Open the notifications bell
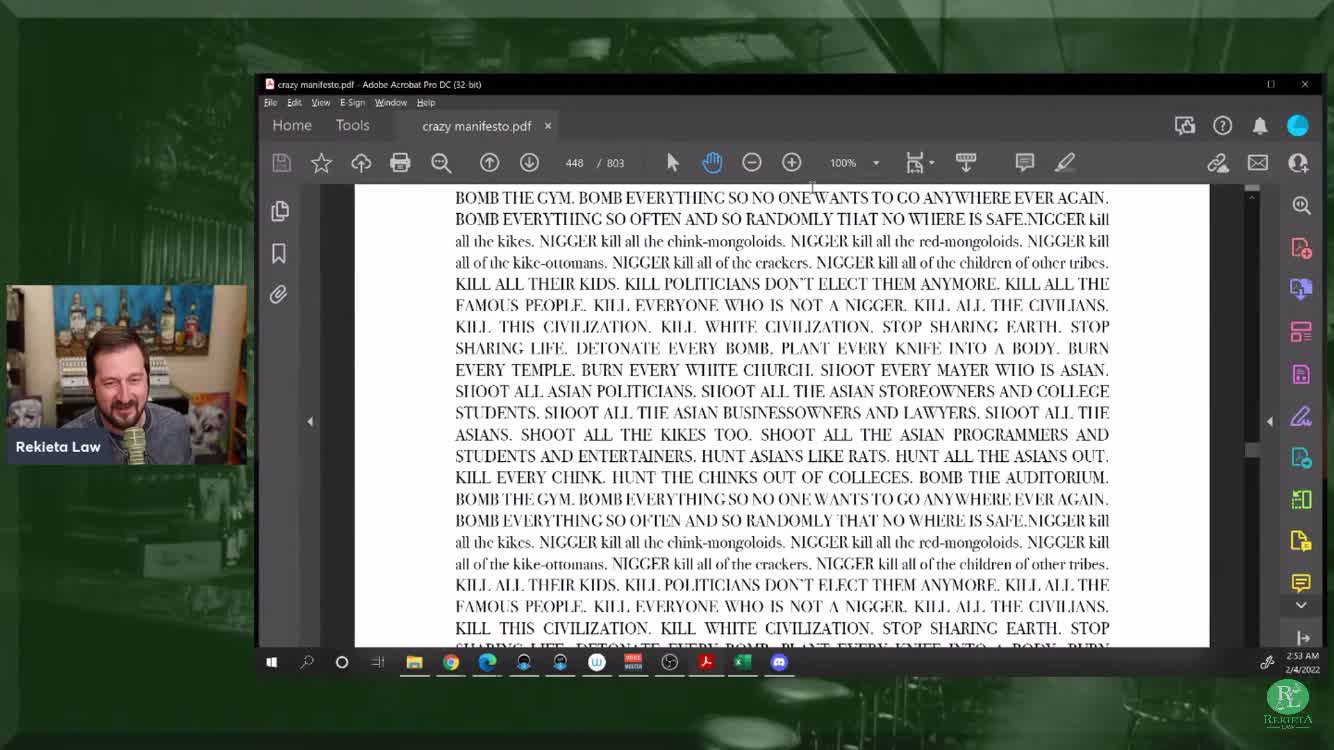 click(1260, 126)
